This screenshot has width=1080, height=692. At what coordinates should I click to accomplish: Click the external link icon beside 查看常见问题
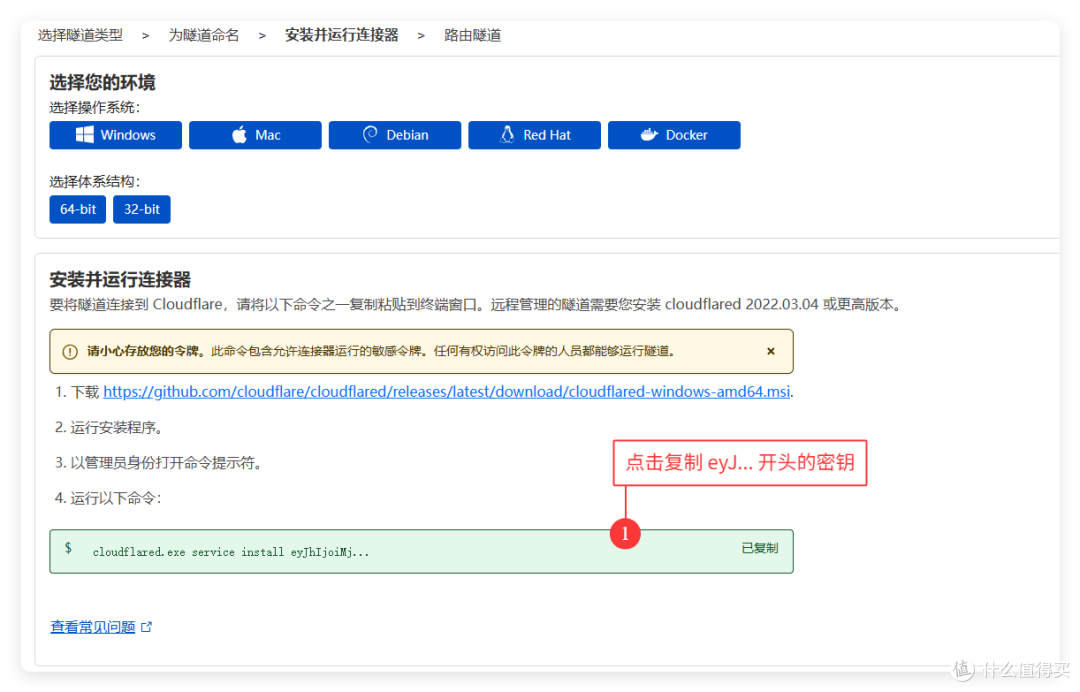pyautogui.click(x=146, y=627)
